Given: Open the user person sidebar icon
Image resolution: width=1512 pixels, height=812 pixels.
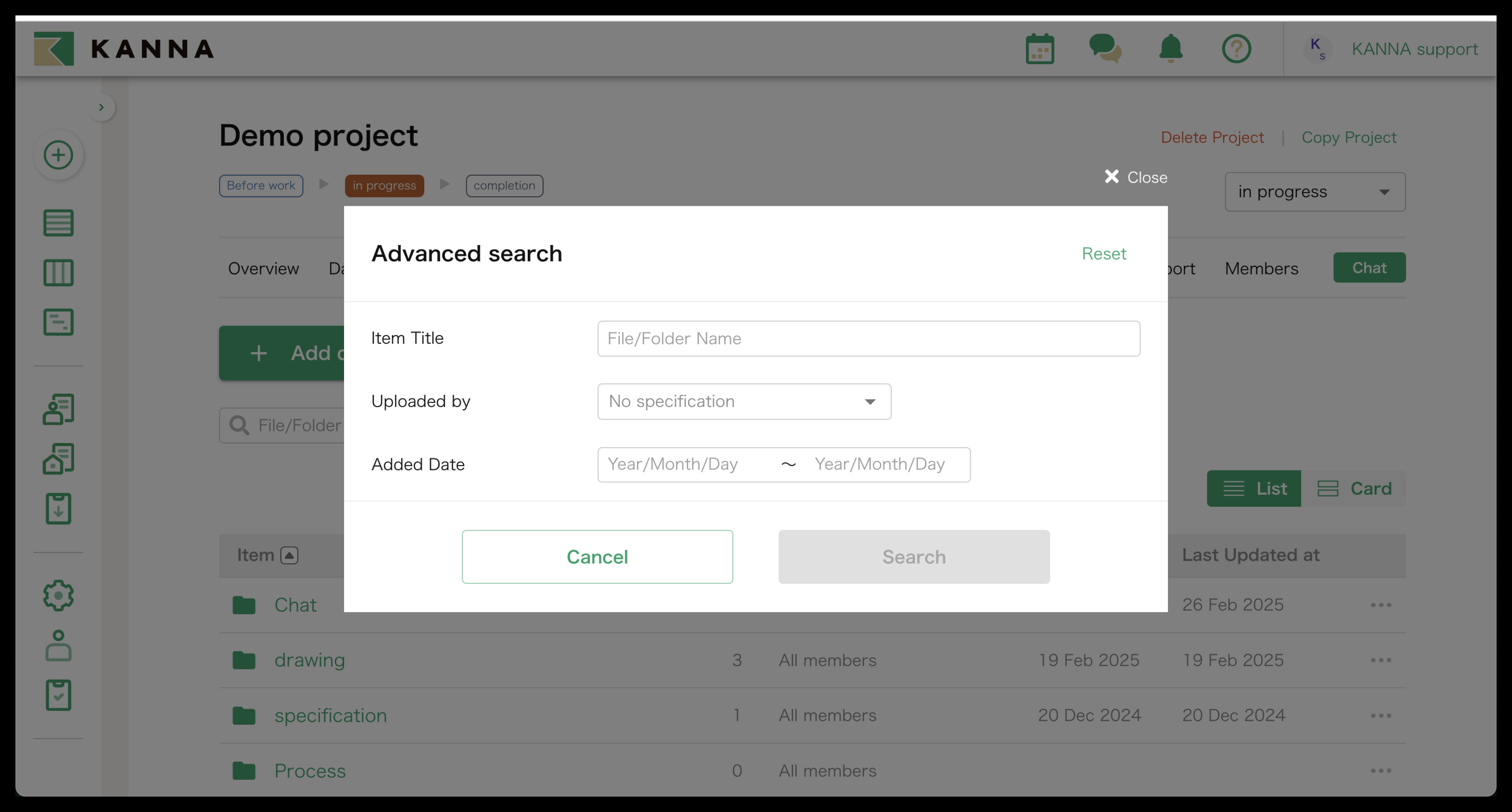Looking at the screenshot, I should pos(58,645).
